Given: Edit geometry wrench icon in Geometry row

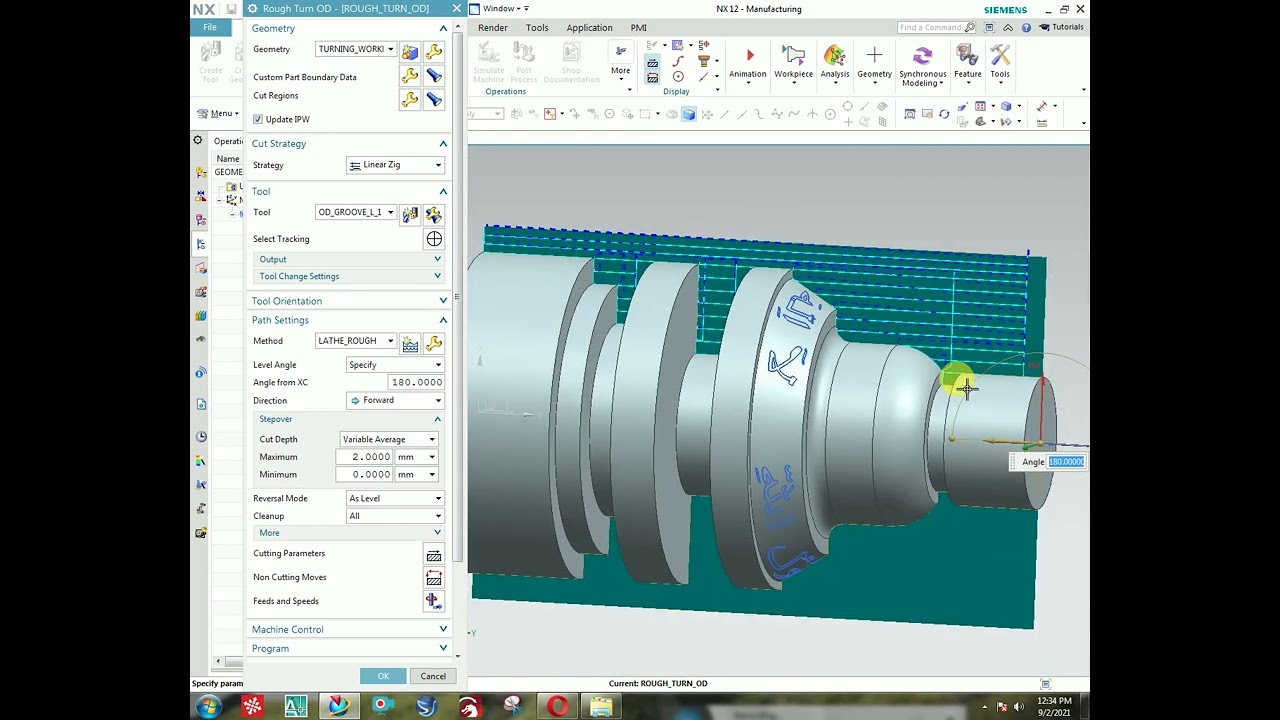Looking at the screenshot, I should [434, 50].
